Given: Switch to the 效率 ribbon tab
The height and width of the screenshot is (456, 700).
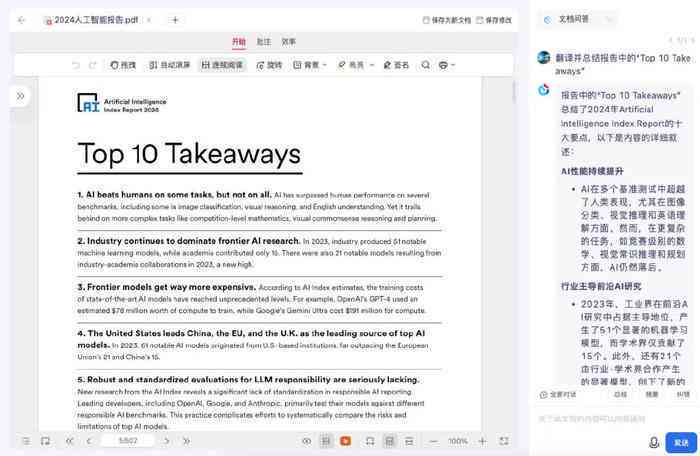Looking at the screenshot, I should click(288, 42).
